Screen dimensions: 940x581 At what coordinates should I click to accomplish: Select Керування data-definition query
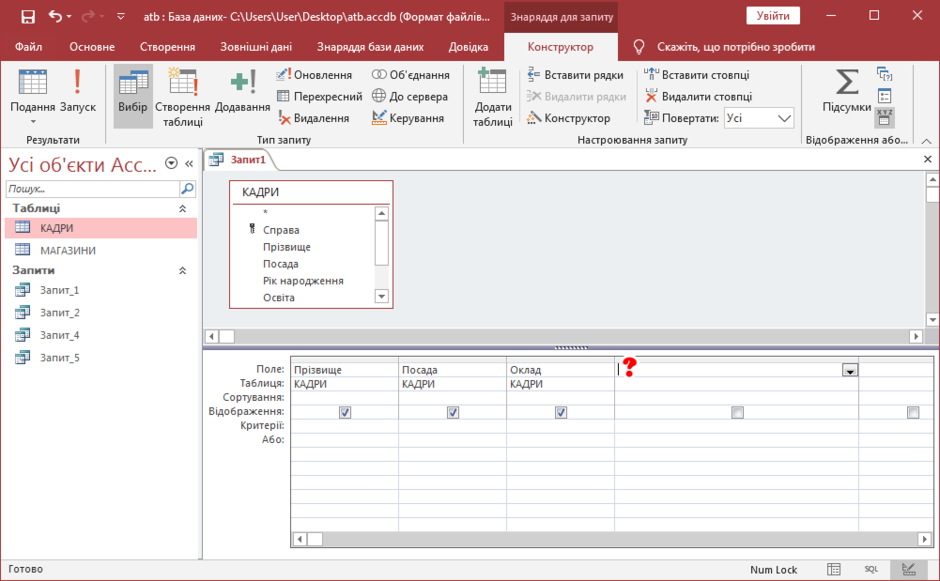tap(408, 118)
